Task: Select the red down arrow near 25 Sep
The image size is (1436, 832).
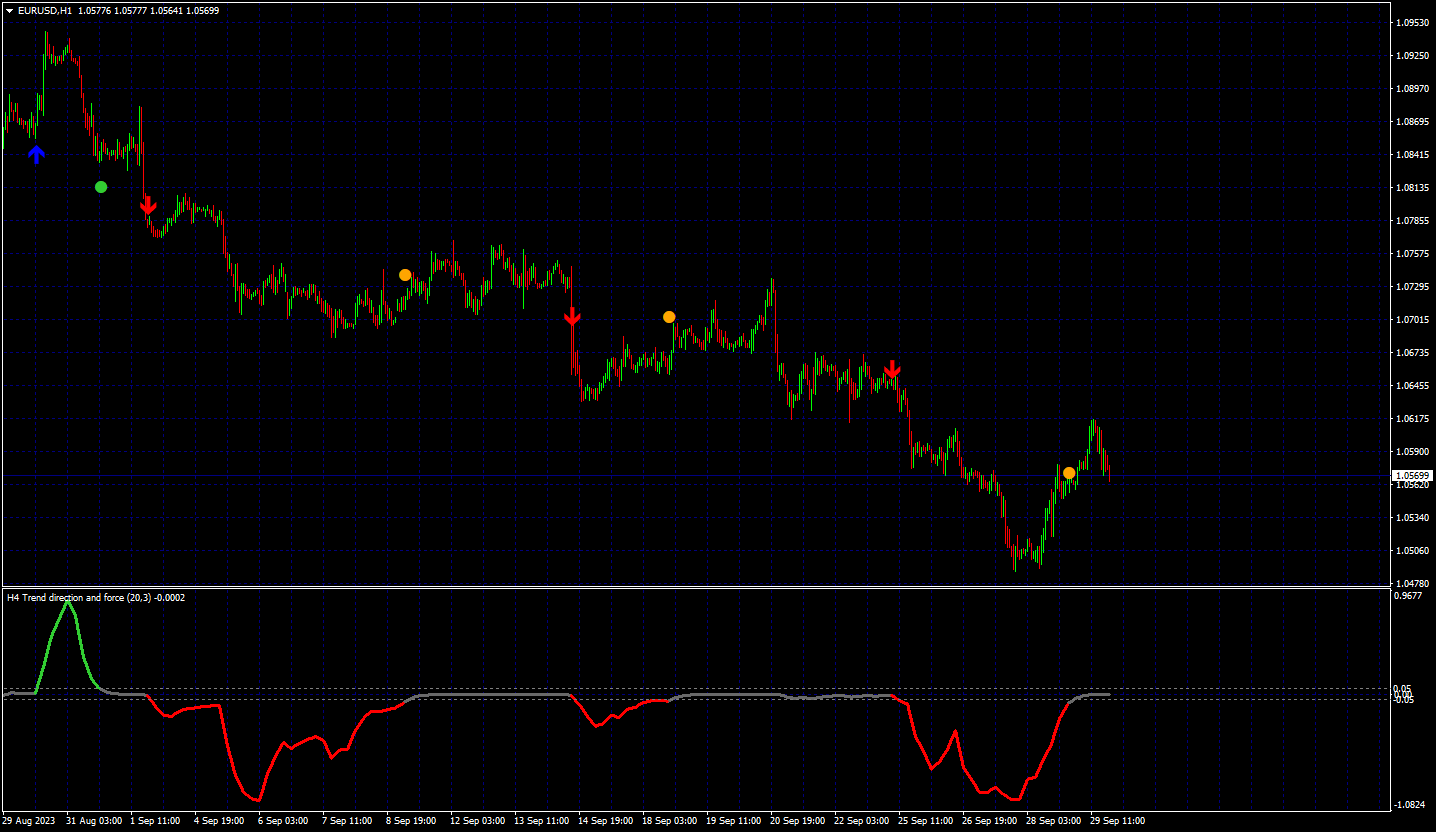Action: click(892, 369)
